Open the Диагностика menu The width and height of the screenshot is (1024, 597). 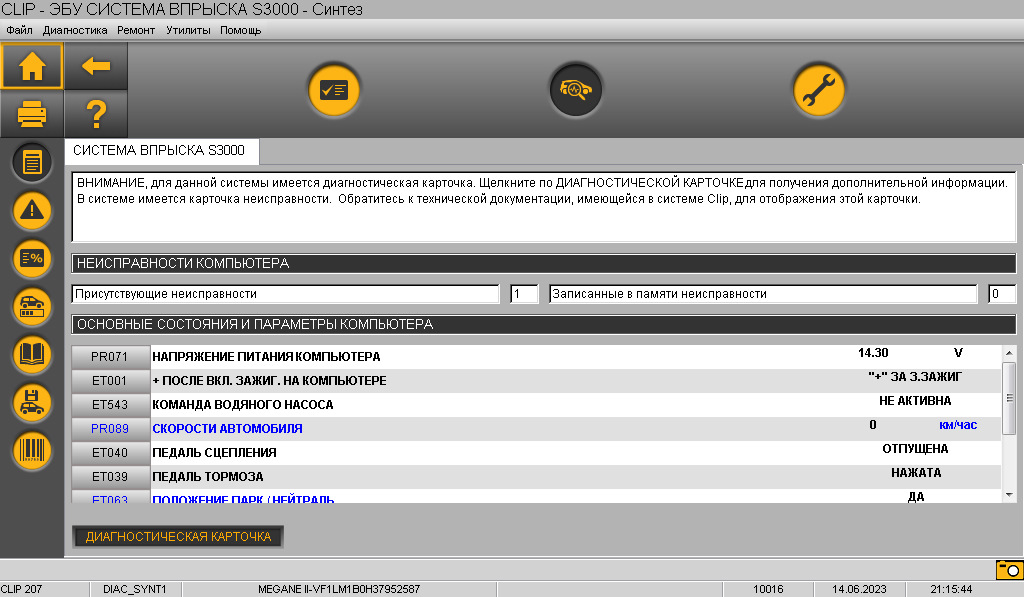pos(75,30)
